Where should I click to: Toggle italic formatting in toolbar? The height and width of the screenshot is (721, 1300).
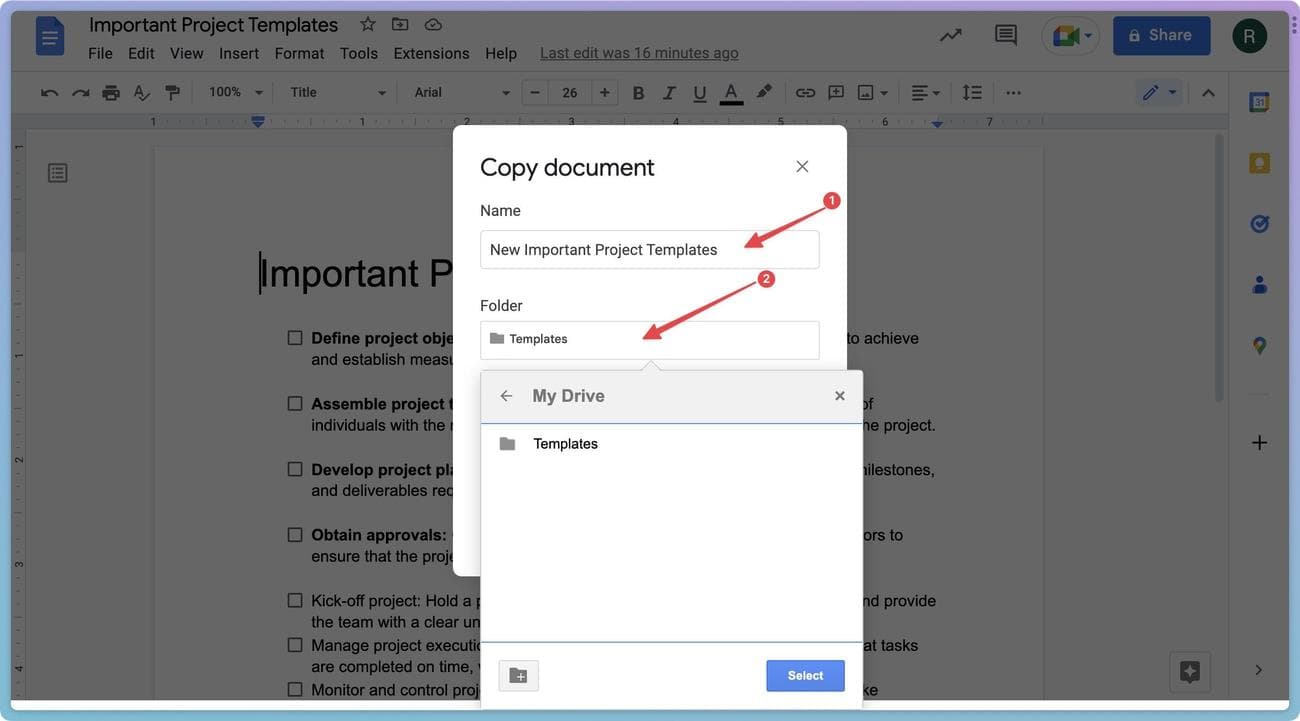(669, 93)
